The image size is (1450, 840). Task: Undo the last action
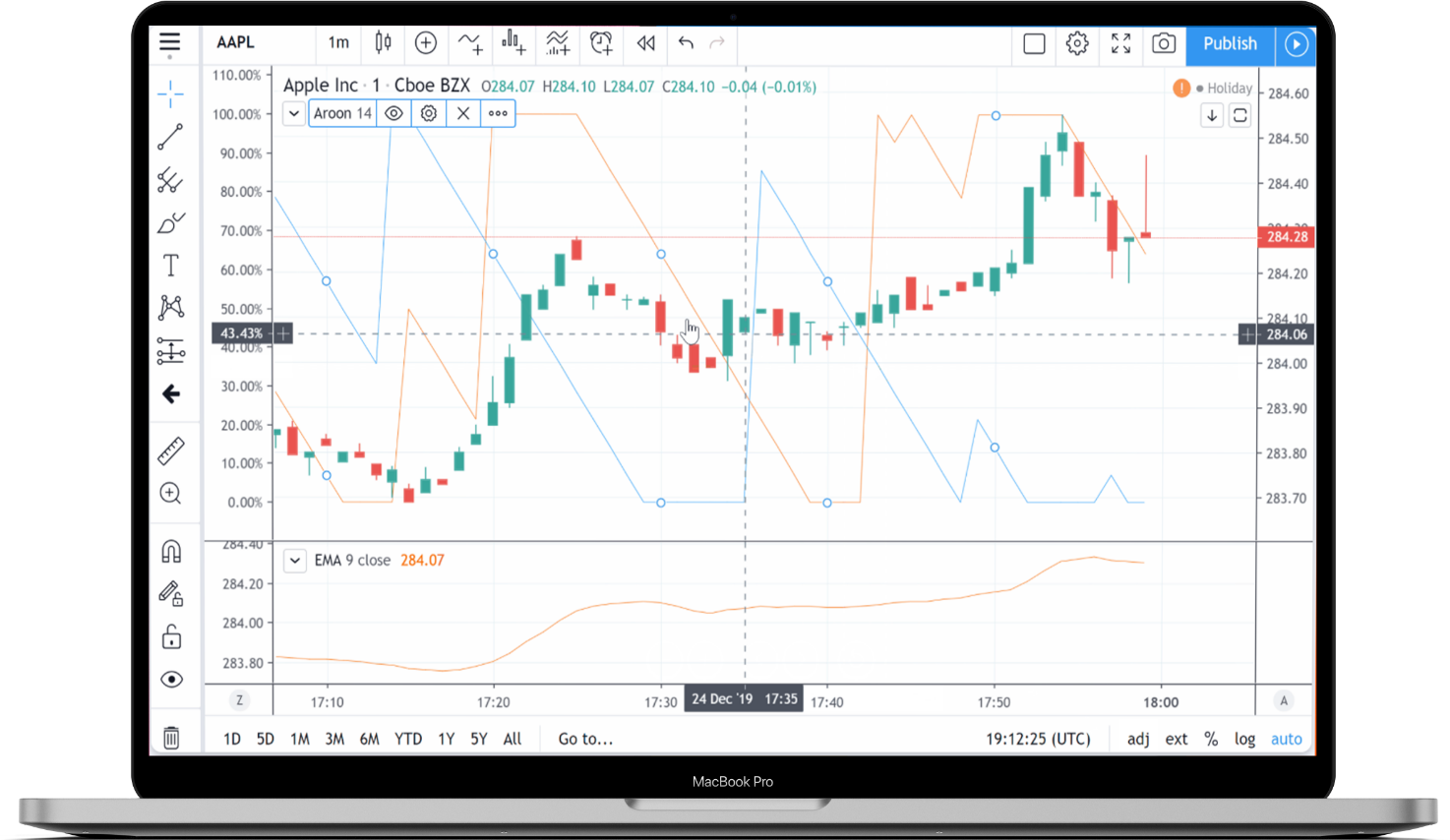(x=686, y=43)
